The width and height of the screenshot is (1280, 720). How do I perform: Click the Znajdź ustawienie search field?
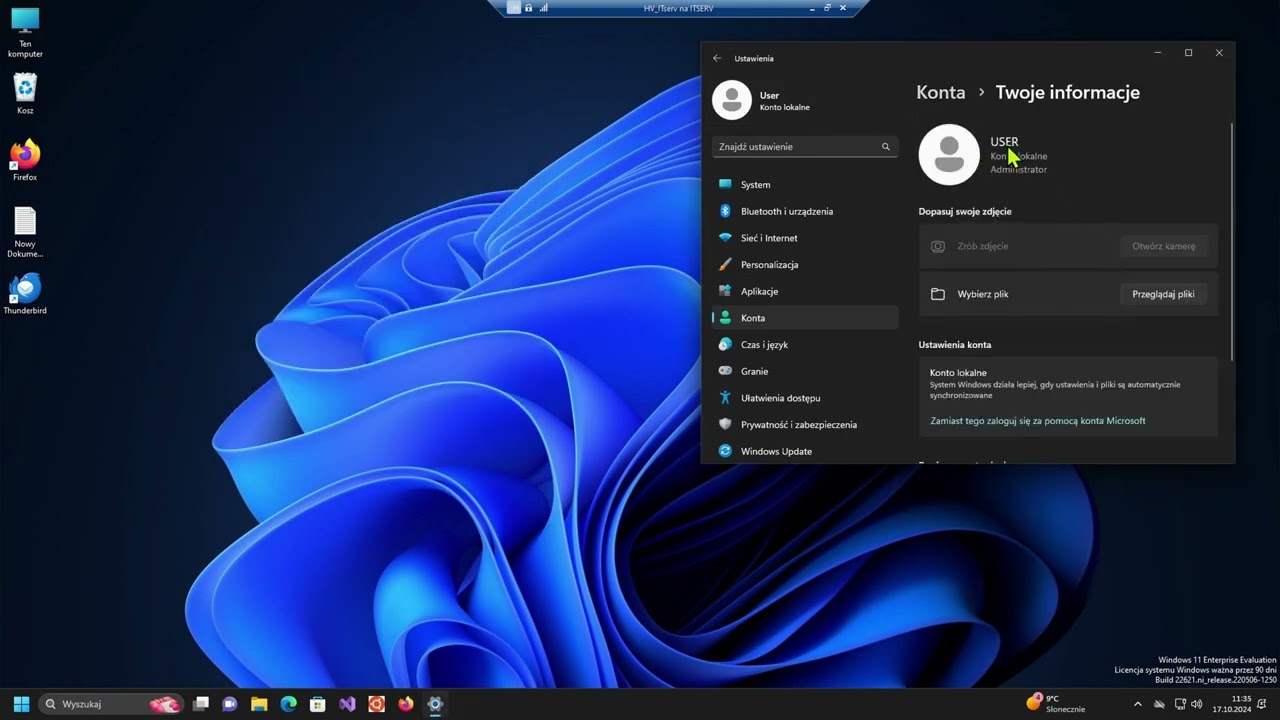pyautogui.click(x=797, y=147)
